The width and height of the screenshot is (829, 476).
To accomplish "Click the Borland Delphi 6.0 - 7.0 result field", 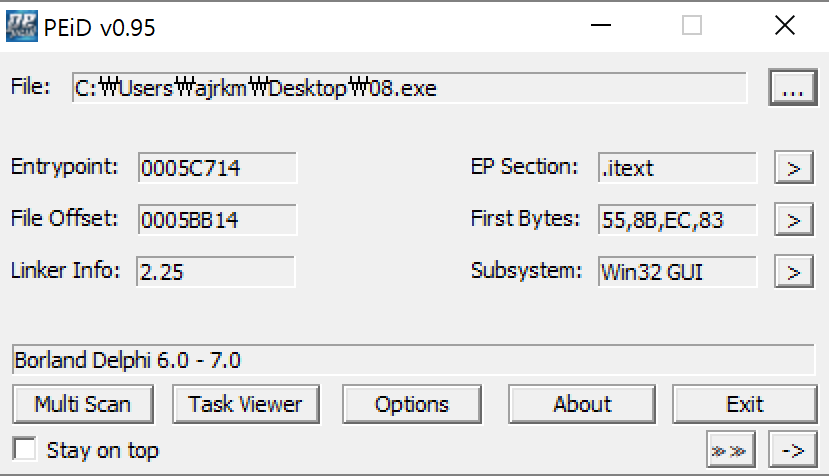I will click(413, 360).
